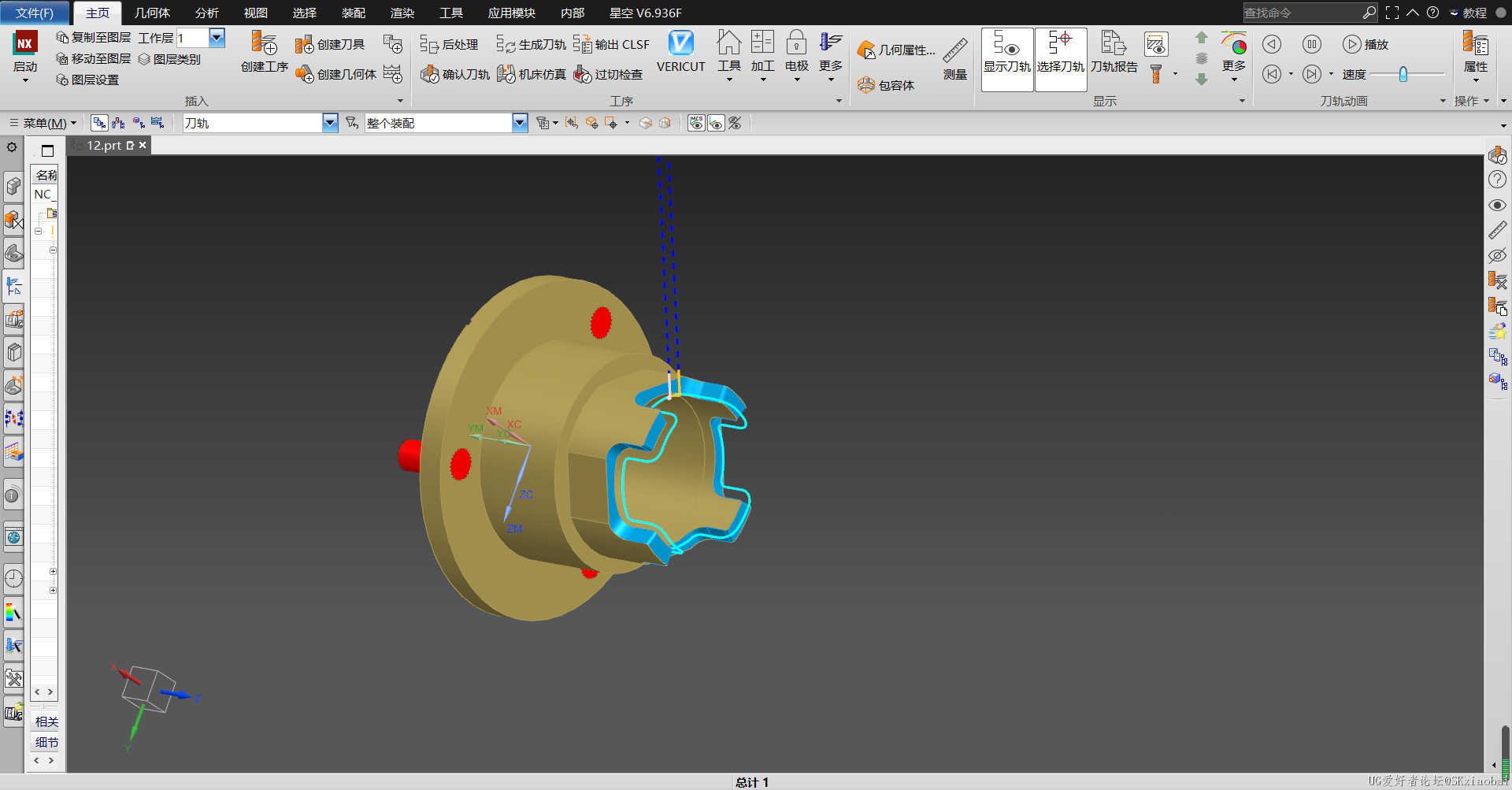Viewport: 1512px width, 790px height.
Task: Click the Create Tool (创建刀具) button
Action: click(330, 45)
